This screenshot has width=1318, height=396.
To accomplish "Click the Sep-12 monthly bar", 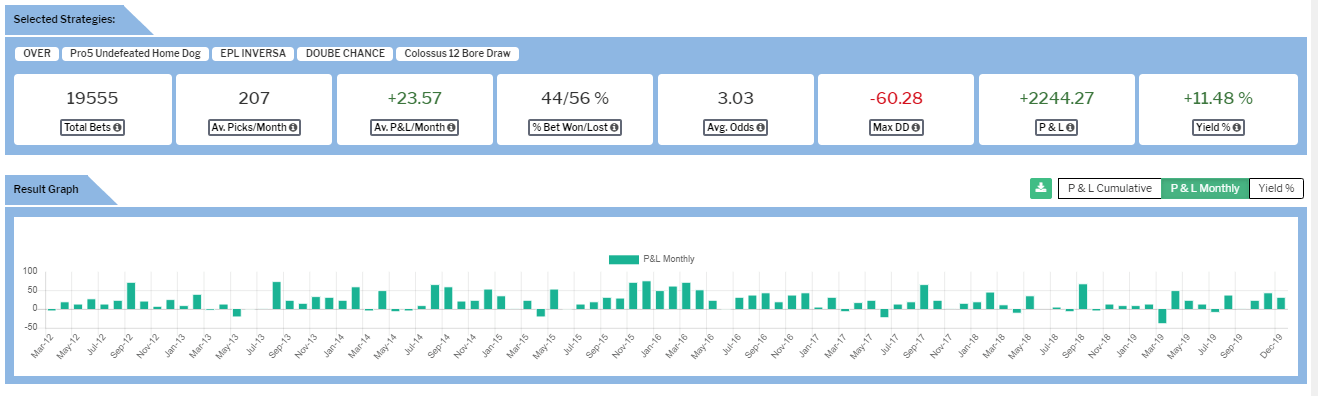I will pyautogui.click(x=131, y=296).
